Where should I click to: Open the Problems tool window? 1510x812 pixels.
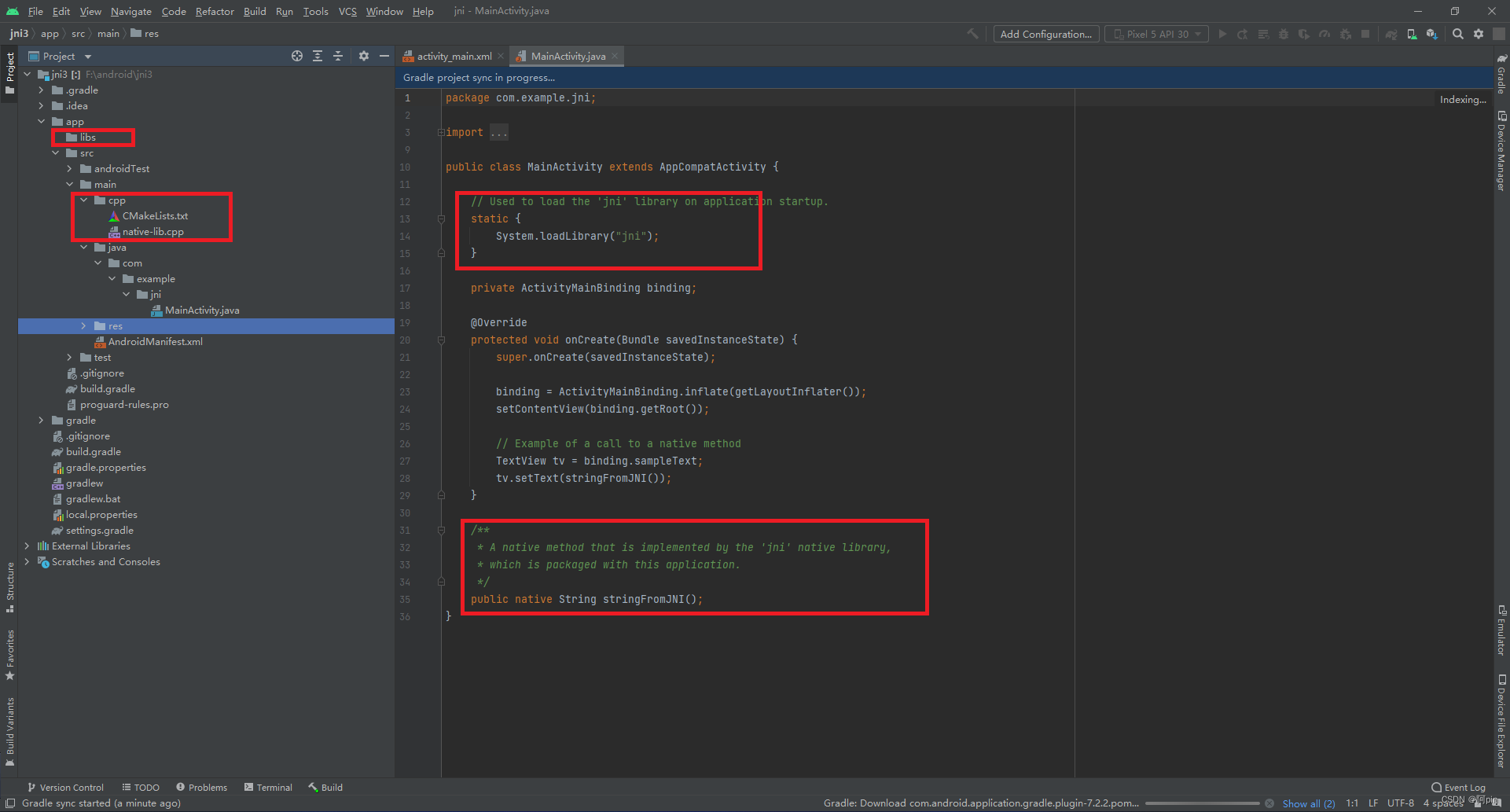tap(202, 787)
